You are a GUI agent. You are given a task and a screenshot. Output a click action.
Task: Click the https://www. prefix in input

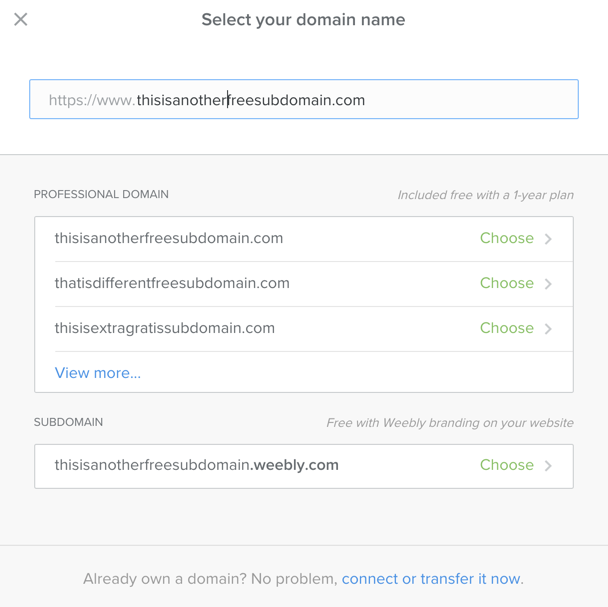click(x=91, y=100)
